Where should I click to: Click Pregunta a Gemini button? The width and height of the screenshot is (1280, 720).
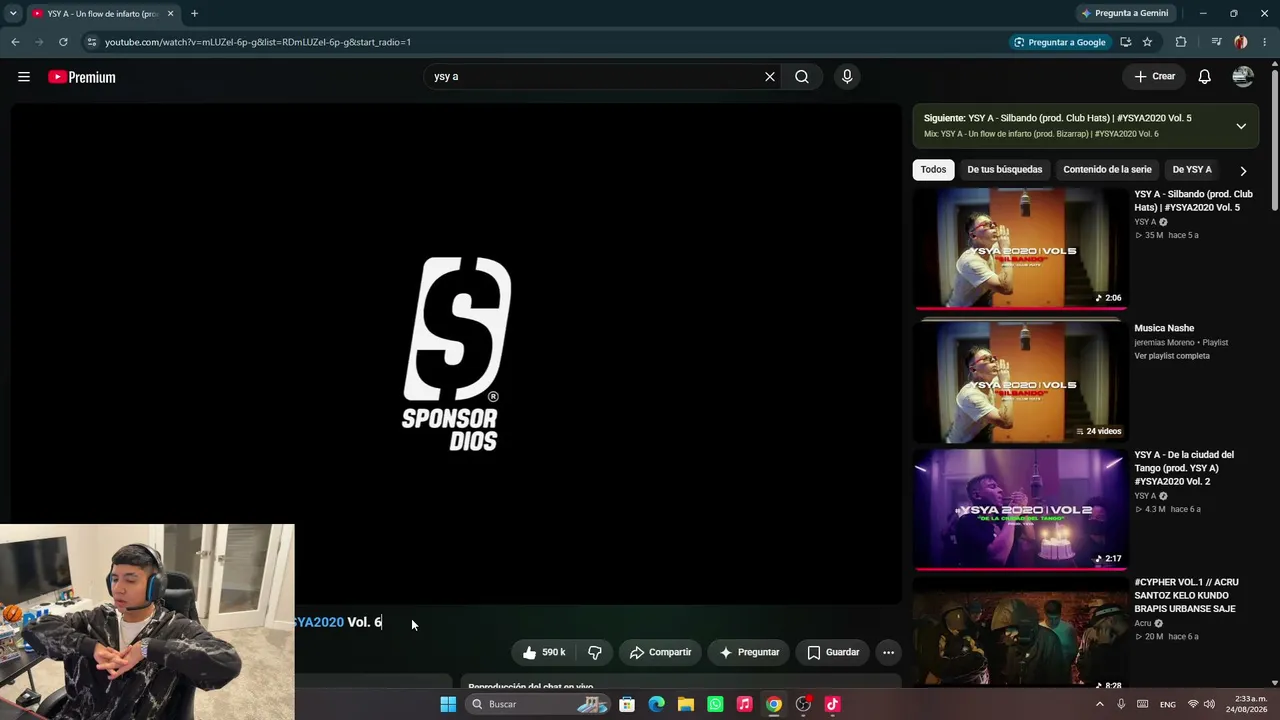coord(1125,13)
